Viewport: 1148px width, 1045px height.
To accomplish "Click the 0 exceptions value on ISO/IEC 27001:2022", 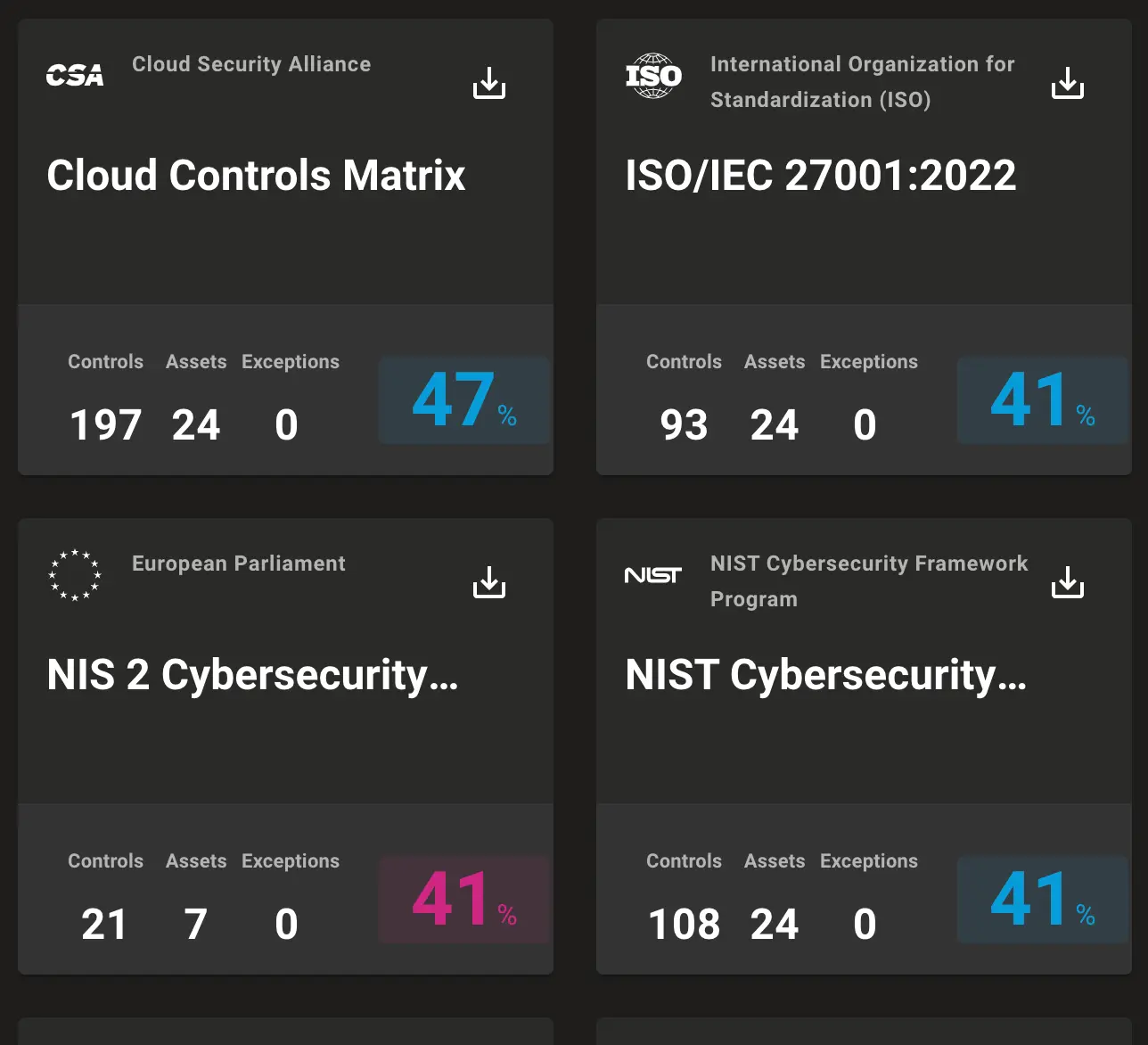I will click(x=865, y=424).
